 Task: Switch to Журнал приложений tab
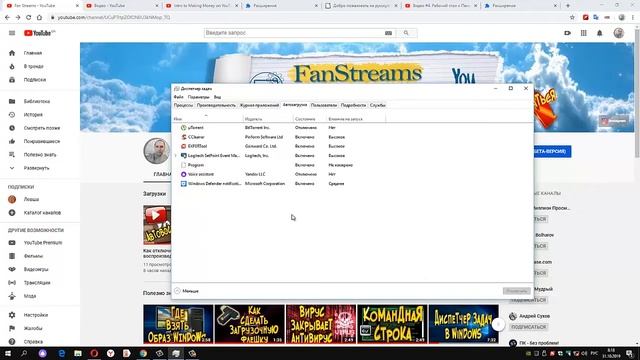[x=259, y=105]
